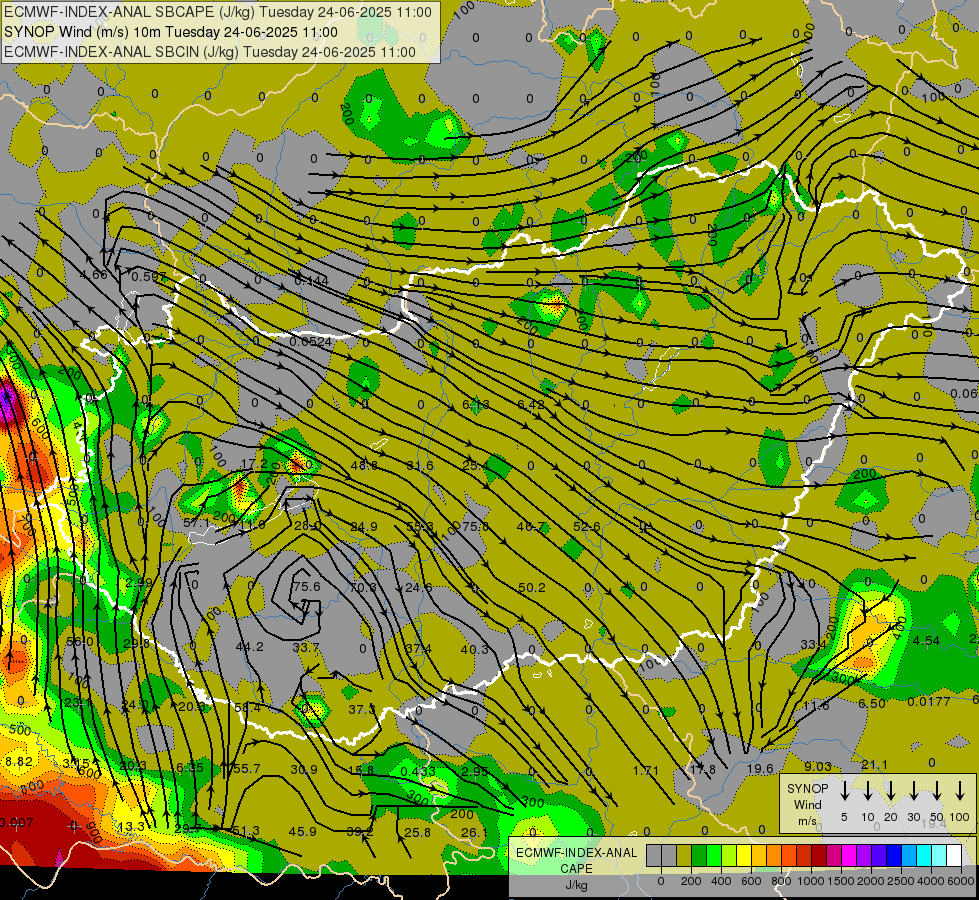
Task: Select the dark red CAPE swatch at 1000
Action: click(x=819, y=856)
